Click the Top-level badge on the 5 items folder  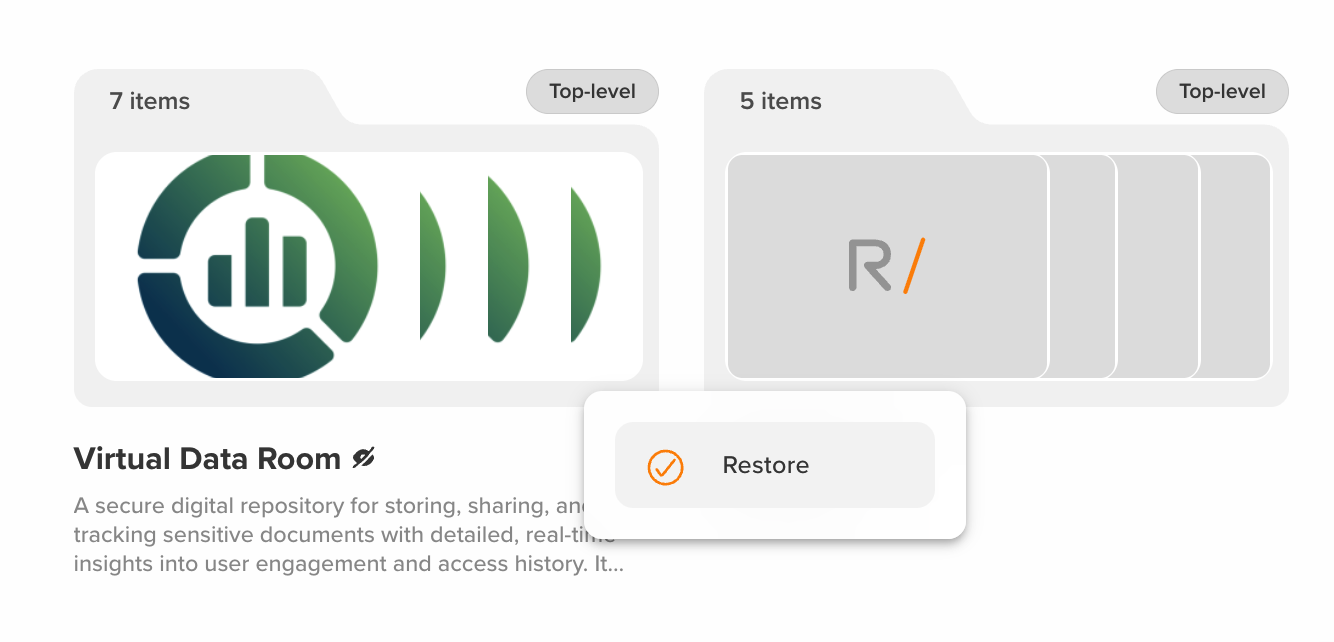(1222, 92)
